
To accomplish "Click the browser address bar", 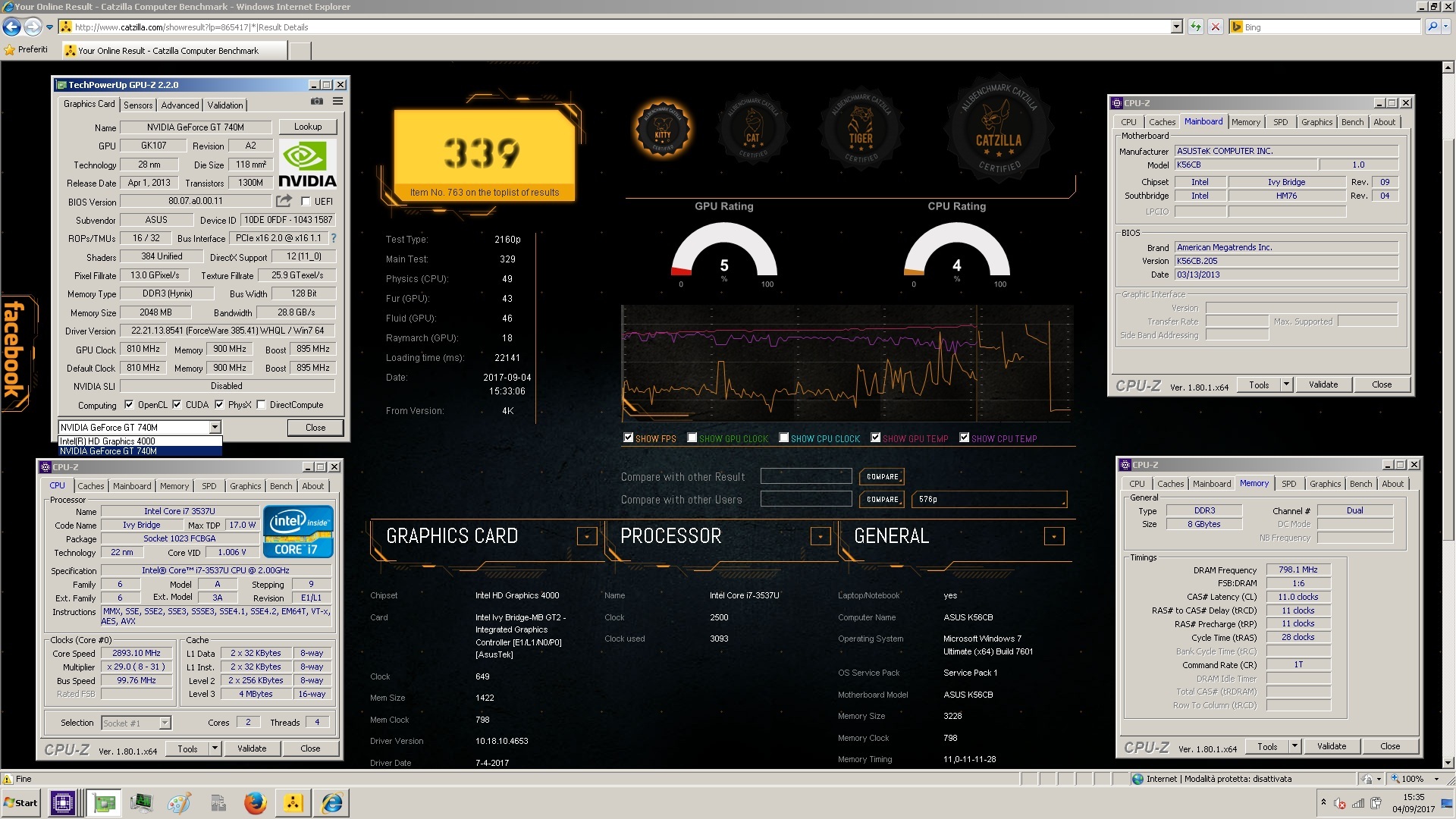I will (622, 27).
